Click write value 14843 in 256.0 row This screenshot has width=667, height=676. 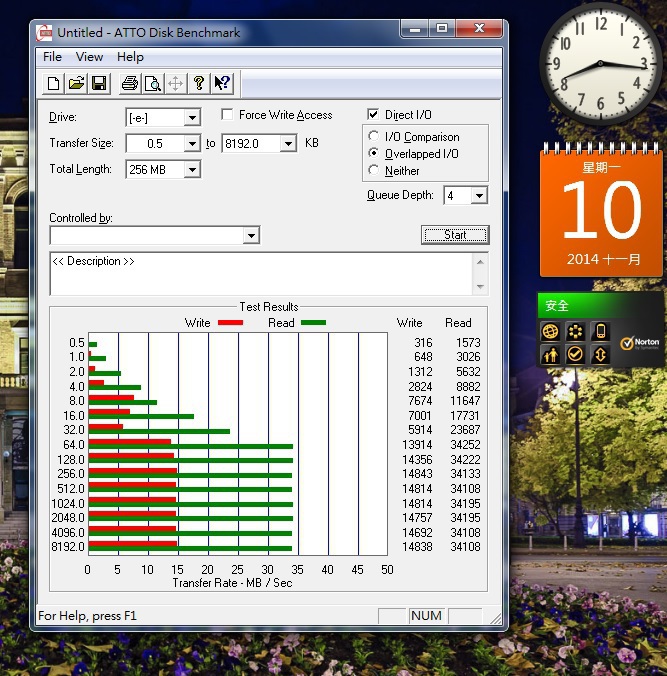[x=417, y=474]
